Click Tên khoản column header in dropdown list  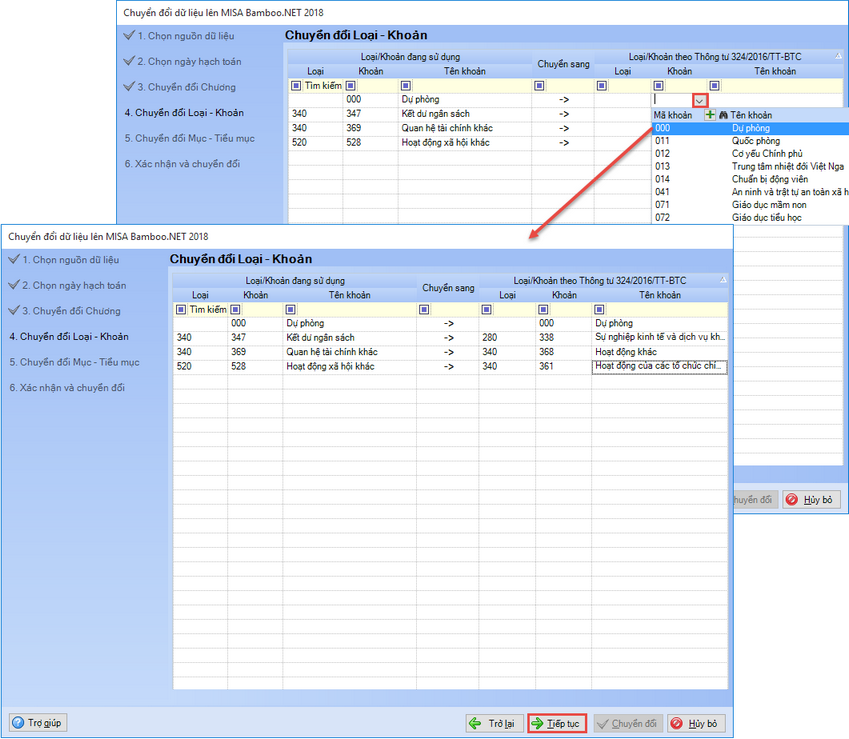750,115
